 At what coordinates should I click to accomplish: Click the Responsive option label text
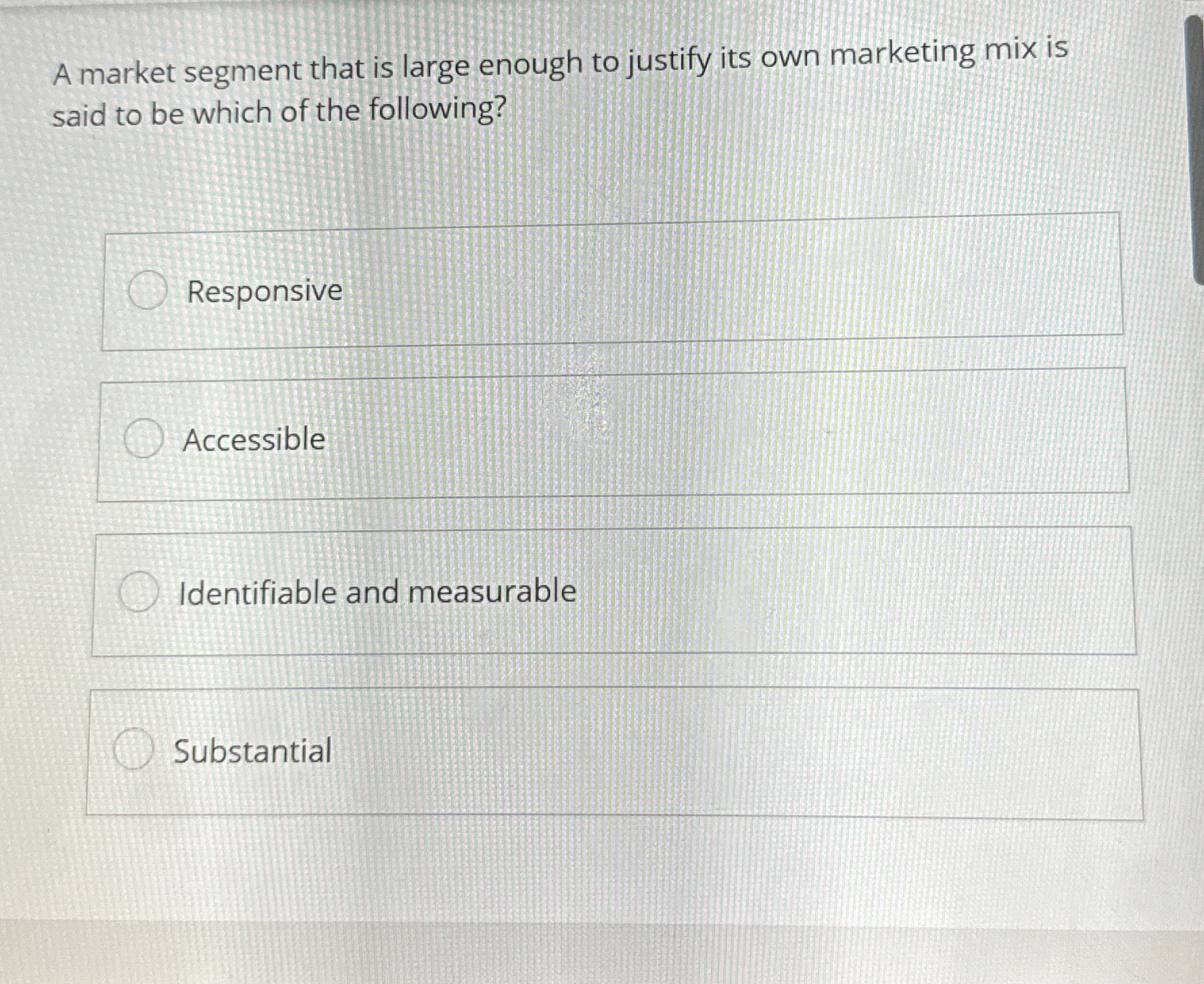pyautogui.click(x=262, y=291)
